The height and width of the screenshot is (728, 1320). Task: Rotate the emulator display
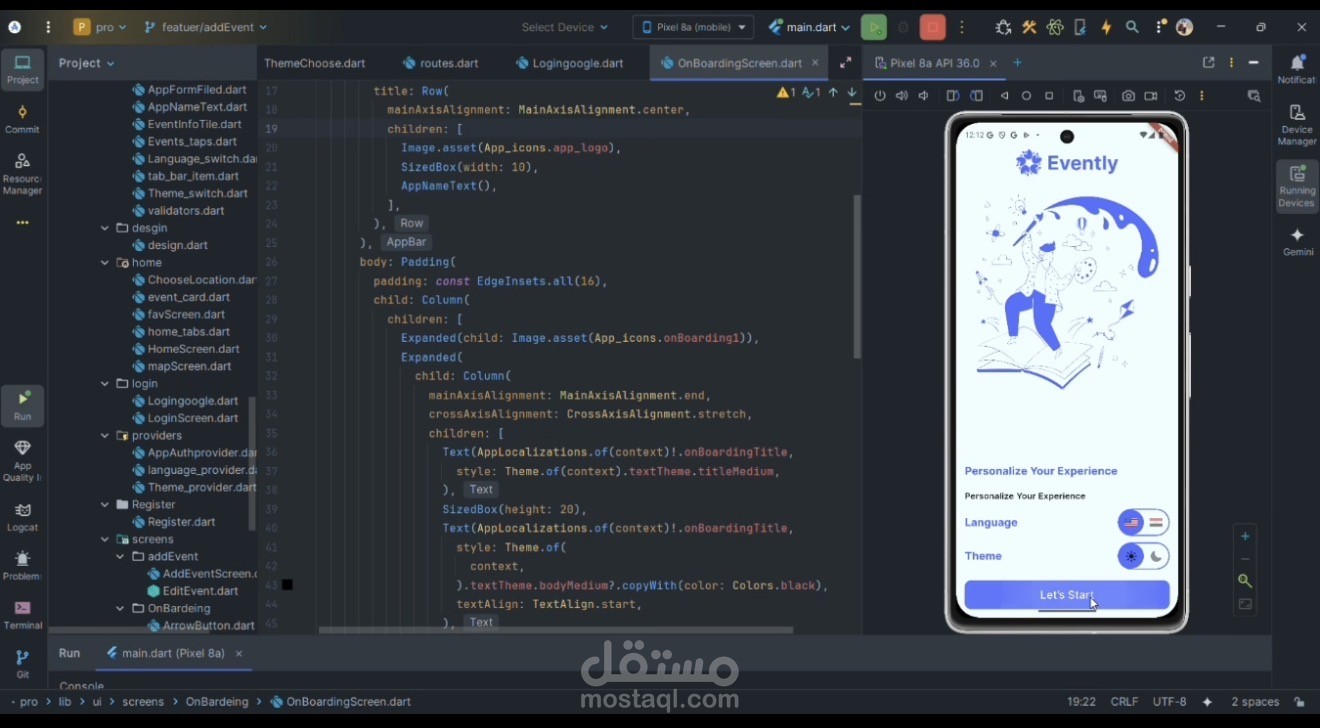(951, 95)
